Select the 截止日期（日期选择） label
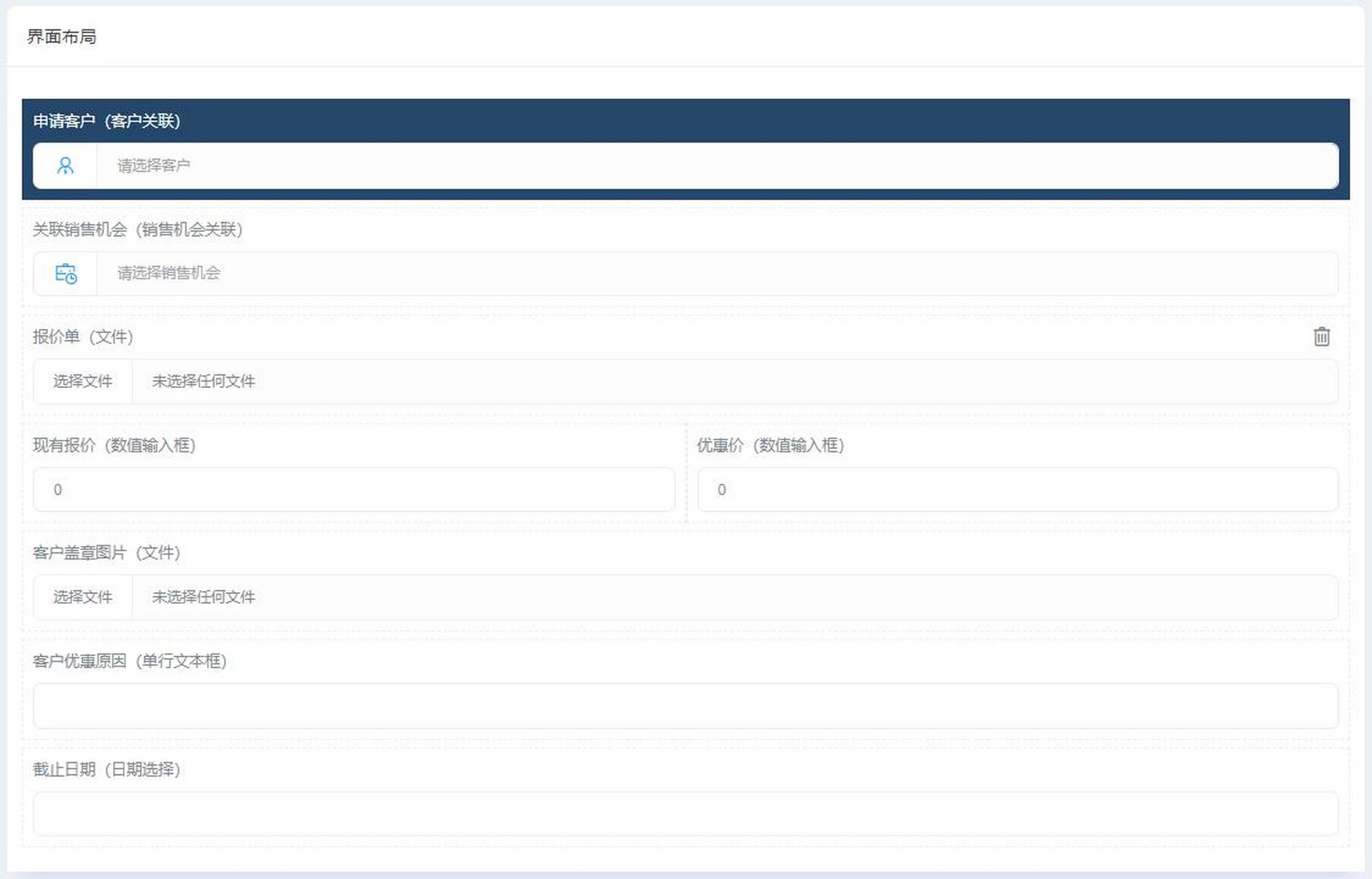This screenshot has width=1372, height=879. (x=106, y=769)
